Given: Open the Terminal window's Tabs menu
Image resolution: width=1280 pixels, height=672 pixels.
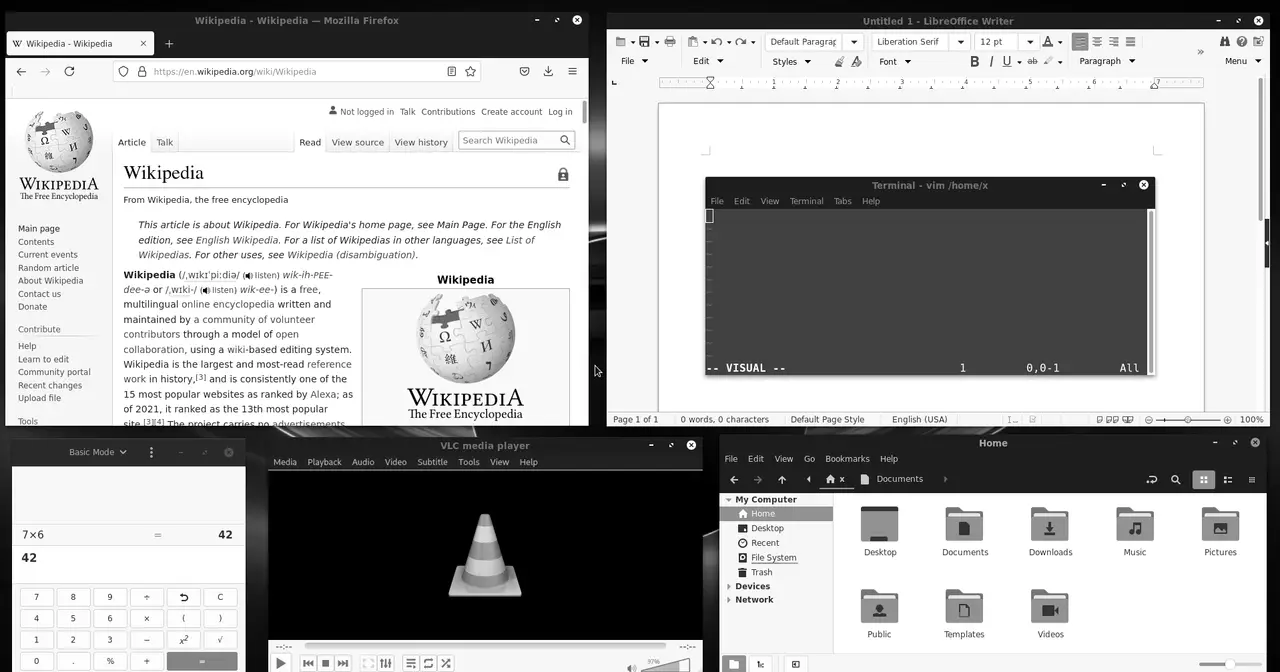Looking at the screenshot, I should point(843,201).
